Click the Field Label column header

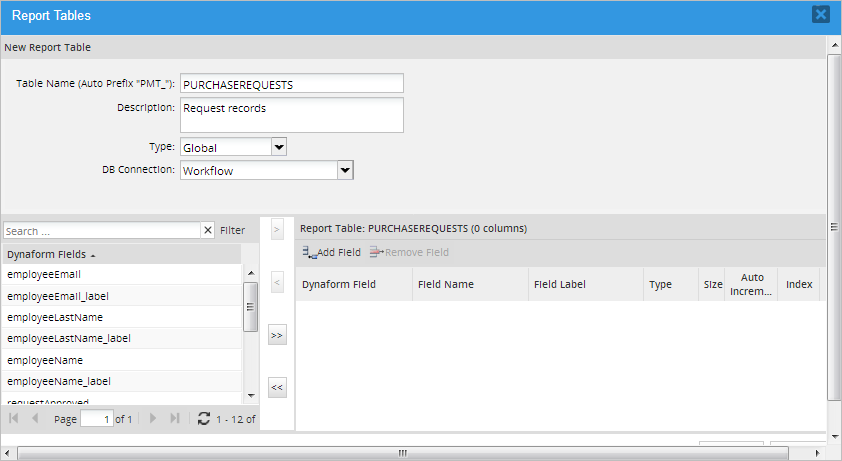click(585, 285)
